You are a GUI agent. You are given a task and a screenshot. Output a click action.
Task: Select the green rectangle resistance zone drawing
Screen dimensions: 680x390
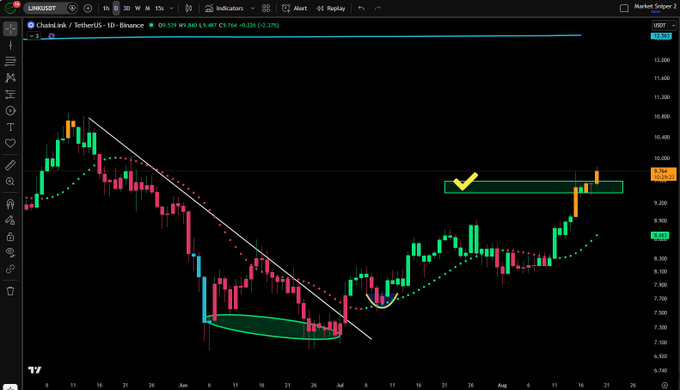pos(533,187)
